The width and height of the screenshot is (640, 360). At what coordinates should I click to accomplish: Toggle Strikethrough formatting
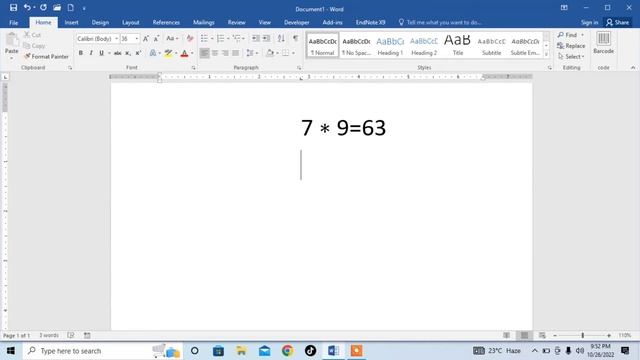coord(118,53)
